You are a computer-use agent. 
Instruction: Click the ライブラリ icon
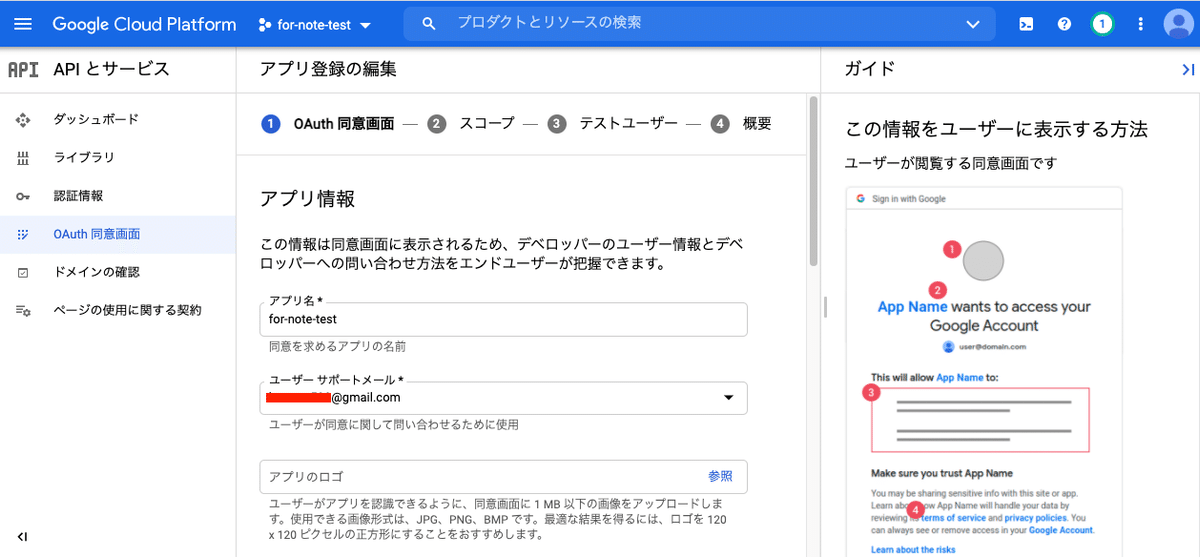pos(23,158)
